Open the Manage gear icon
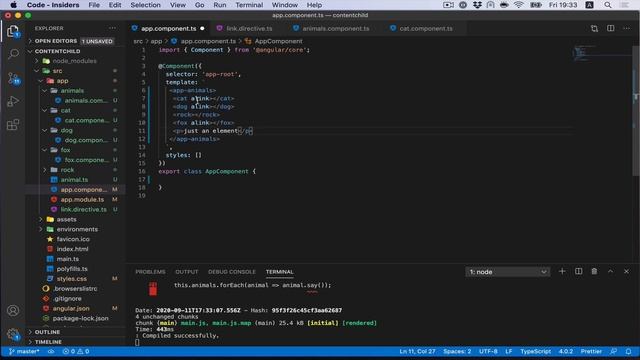640x360 pixels. [x=13, y=335]
